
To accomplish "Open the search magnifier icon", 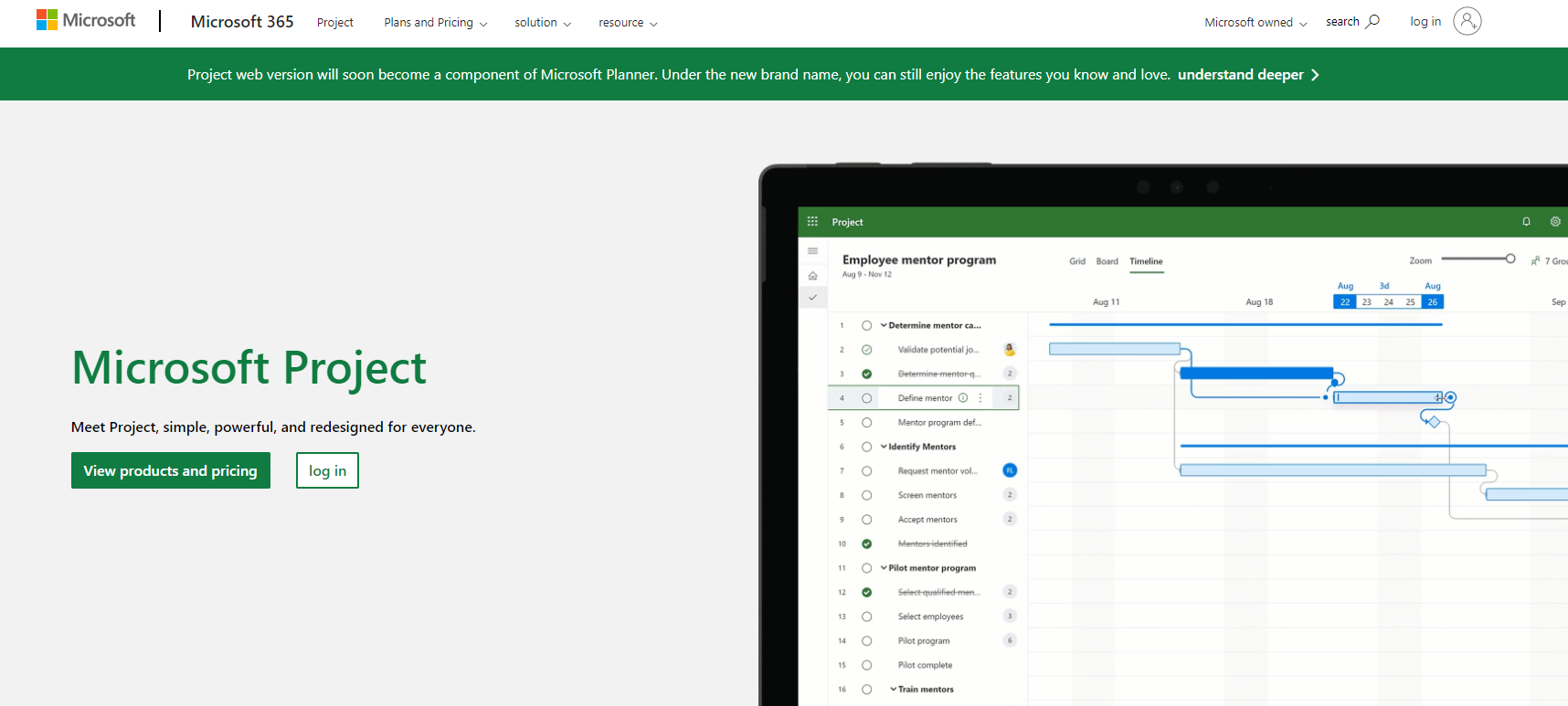I will (x=1372, y=21).
